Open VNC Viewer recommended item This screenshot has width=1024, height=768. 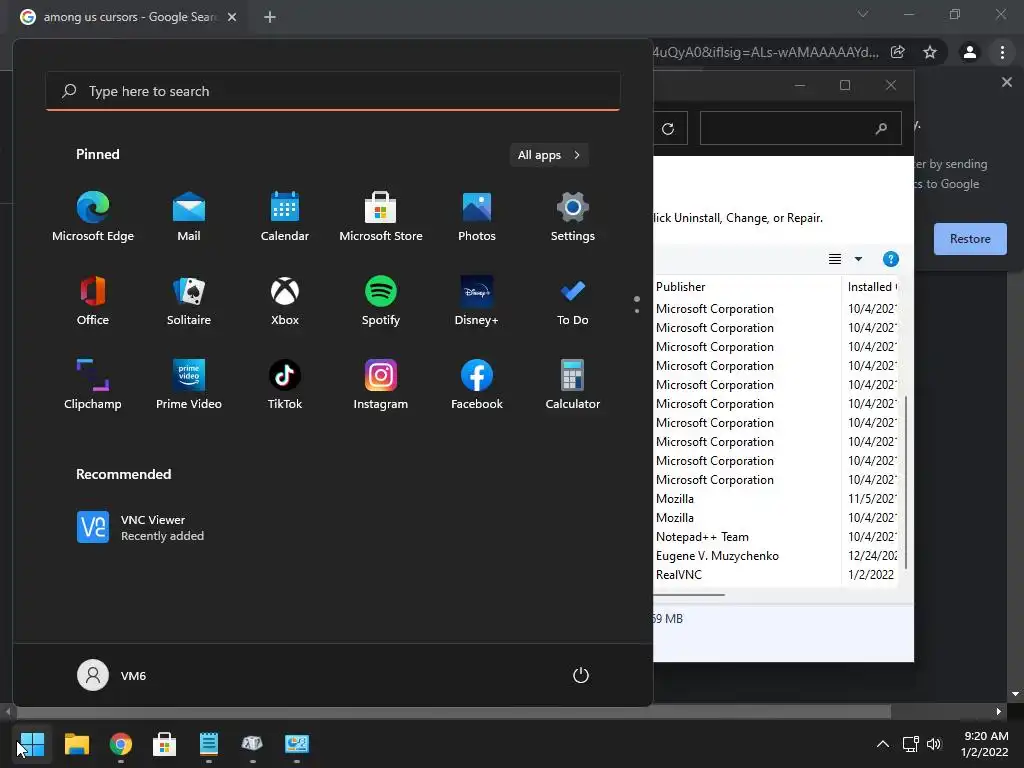(140, 527)
